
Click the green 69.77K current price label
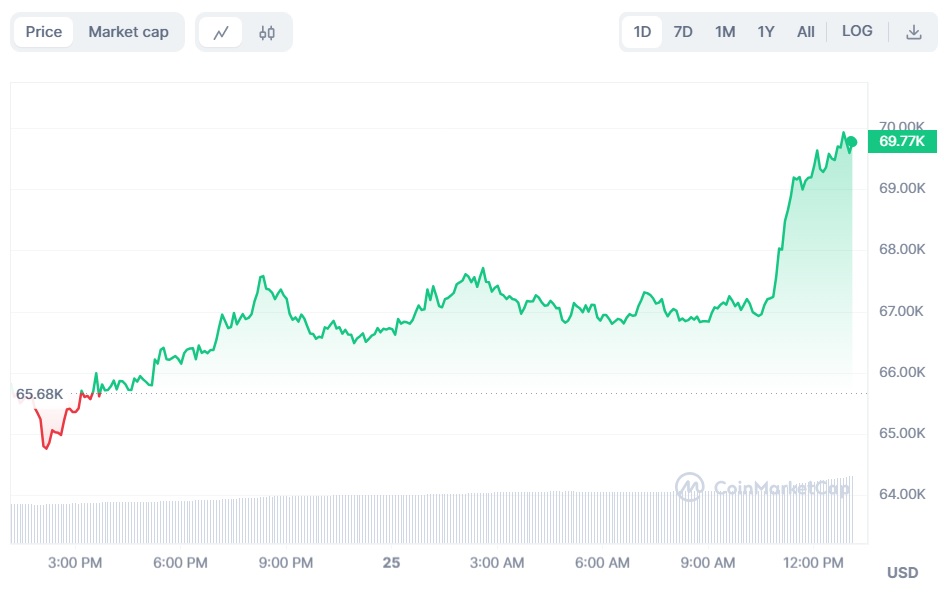(x=902, y=141)
